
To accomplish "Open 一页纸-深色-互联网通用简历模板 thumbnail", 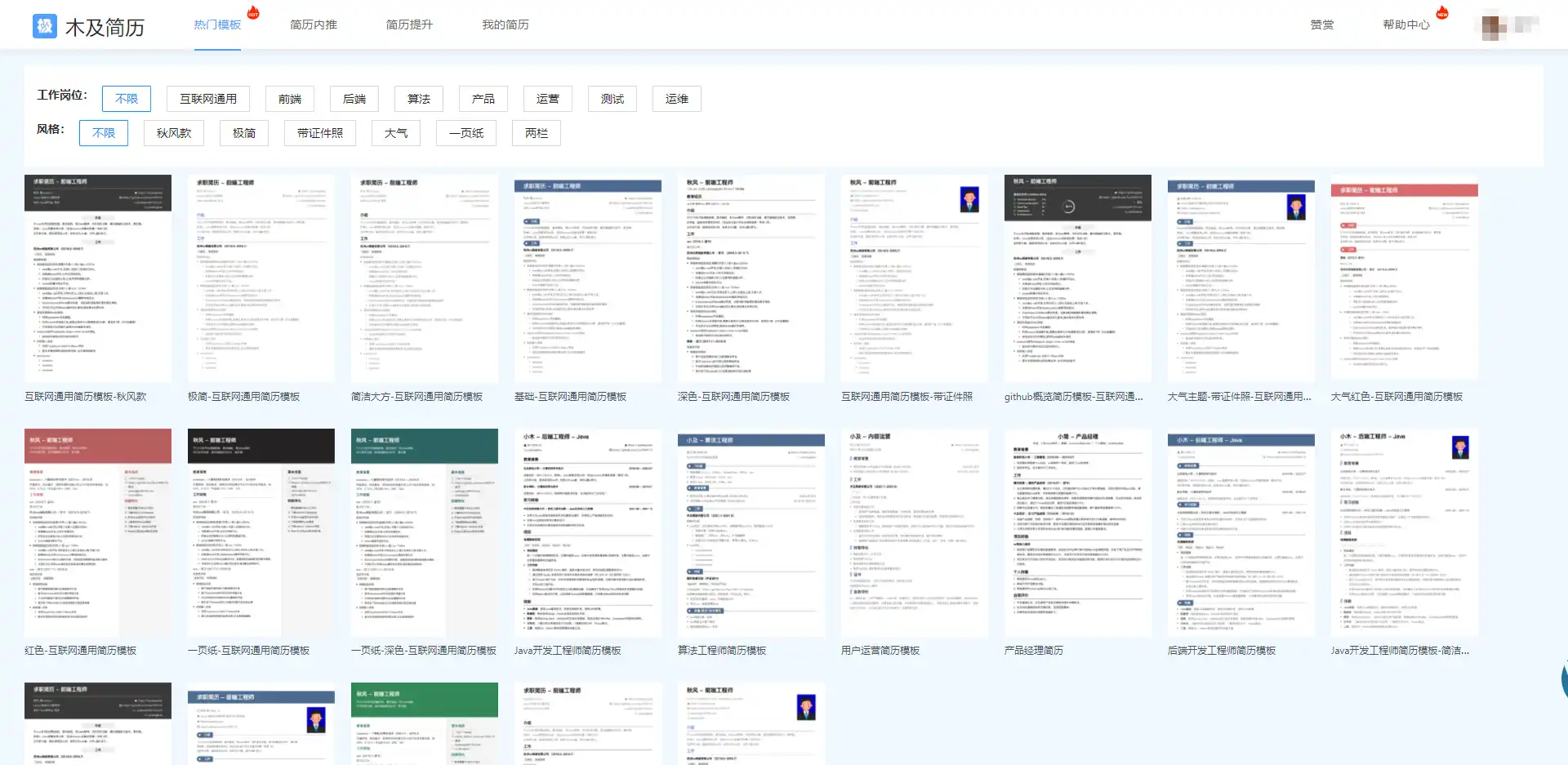I will pyautogui.click(x=425, y=532).
